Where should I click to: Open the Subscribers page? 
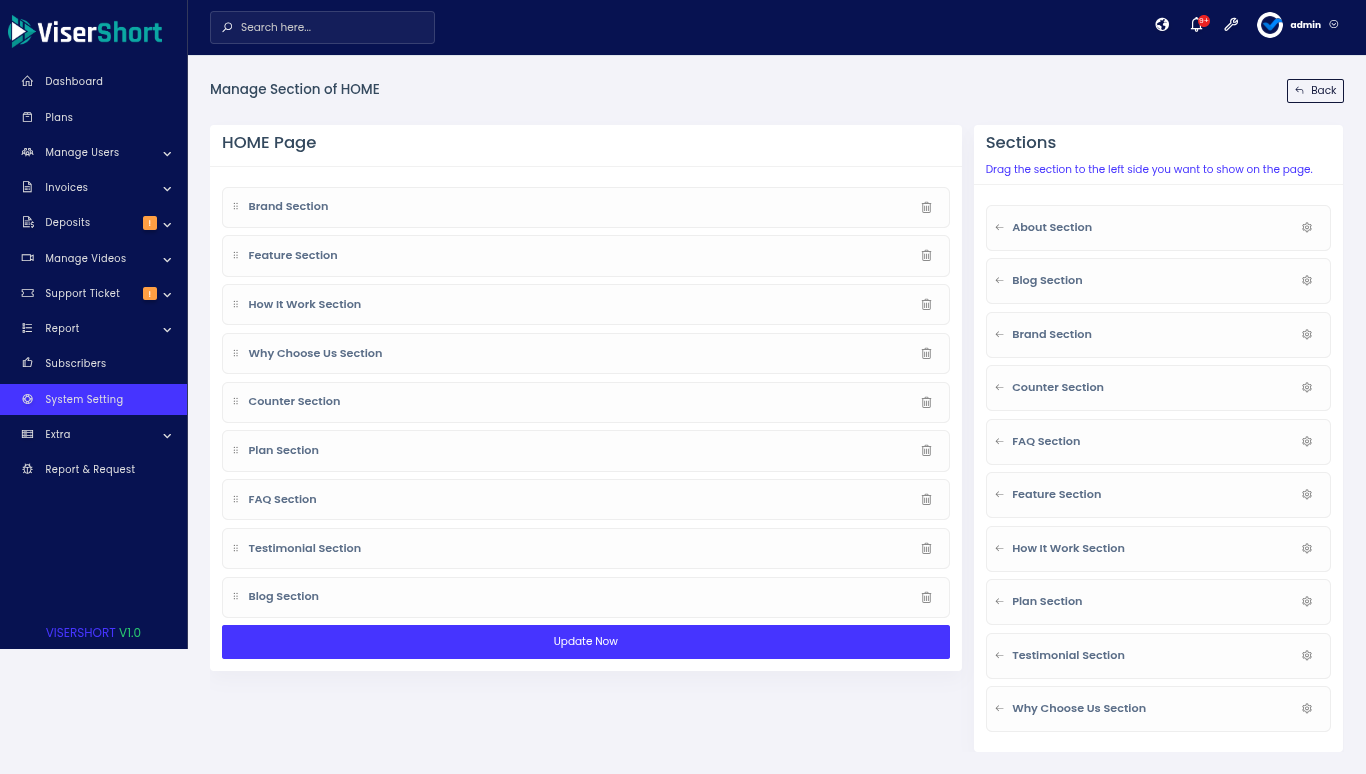point(75,364)
